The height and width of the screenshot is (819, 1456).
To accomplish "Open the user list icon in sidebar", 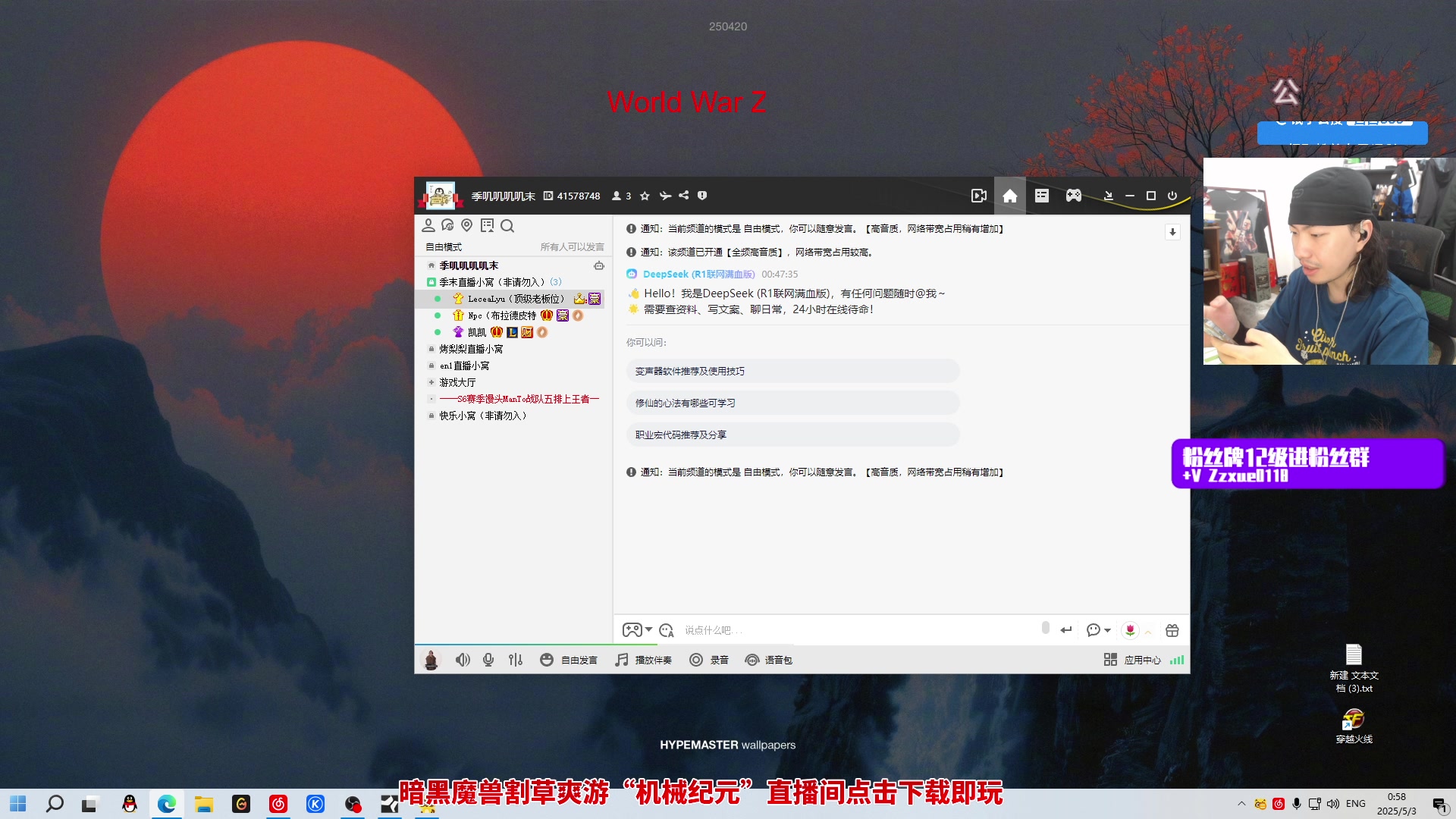I will click(x=428, y=225).
